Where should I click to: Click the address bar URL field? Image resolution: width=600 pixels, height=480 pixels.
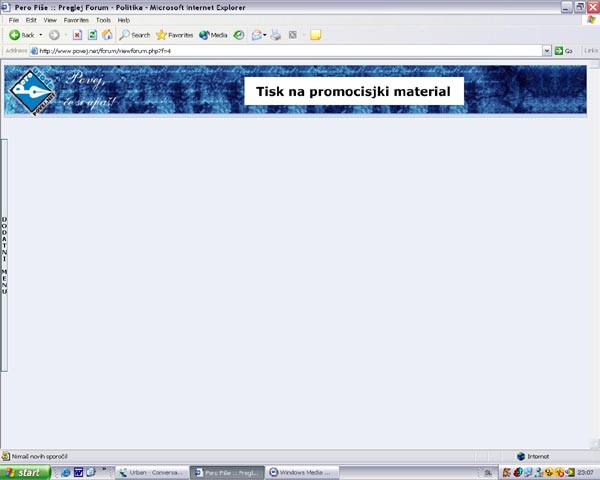(290, 50)
